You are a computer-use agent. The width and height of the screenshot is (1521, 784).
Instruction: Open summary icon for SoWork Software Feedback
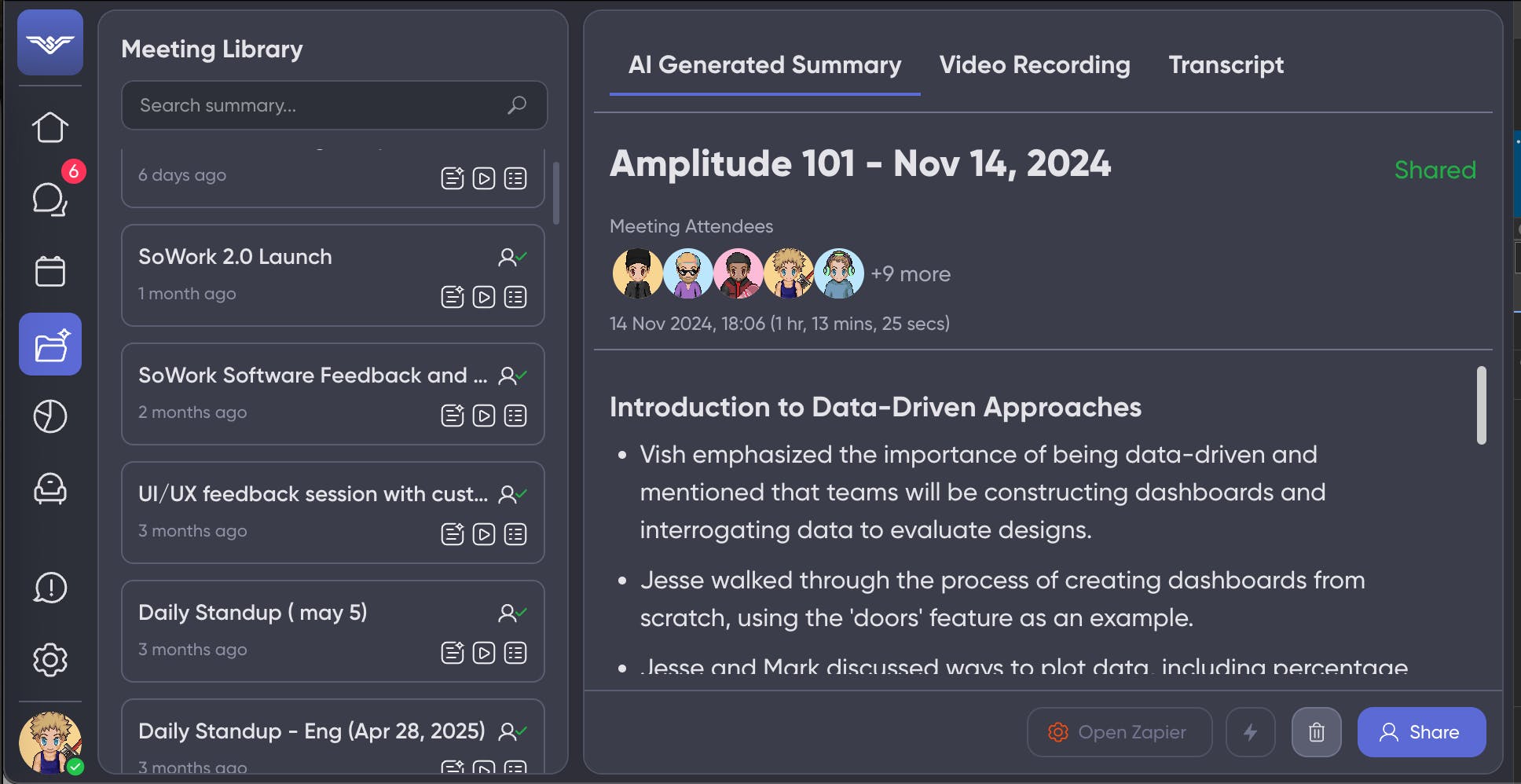[453, 416]
